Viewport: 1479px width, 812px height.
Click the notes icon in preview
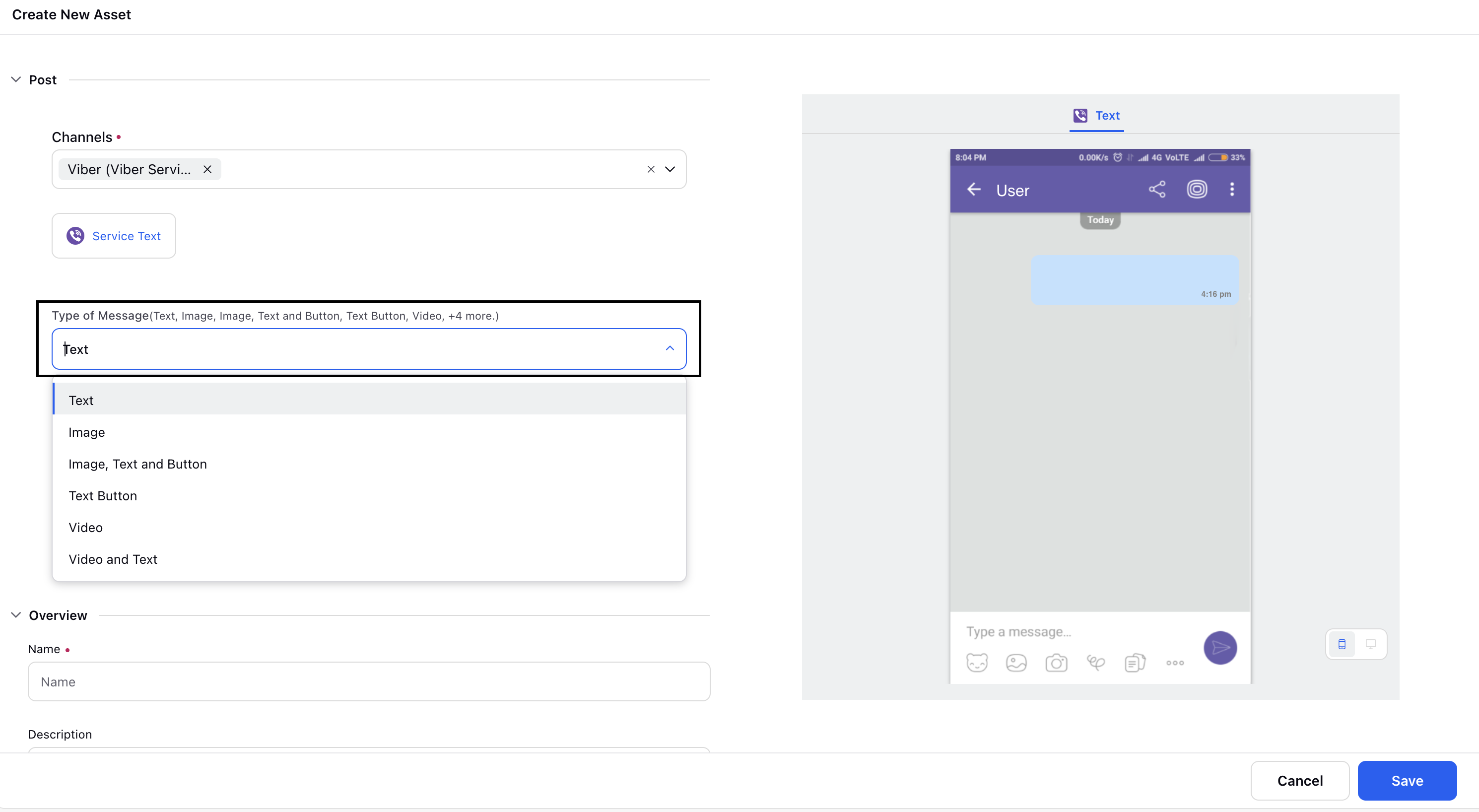click(x=1135, y=663)
